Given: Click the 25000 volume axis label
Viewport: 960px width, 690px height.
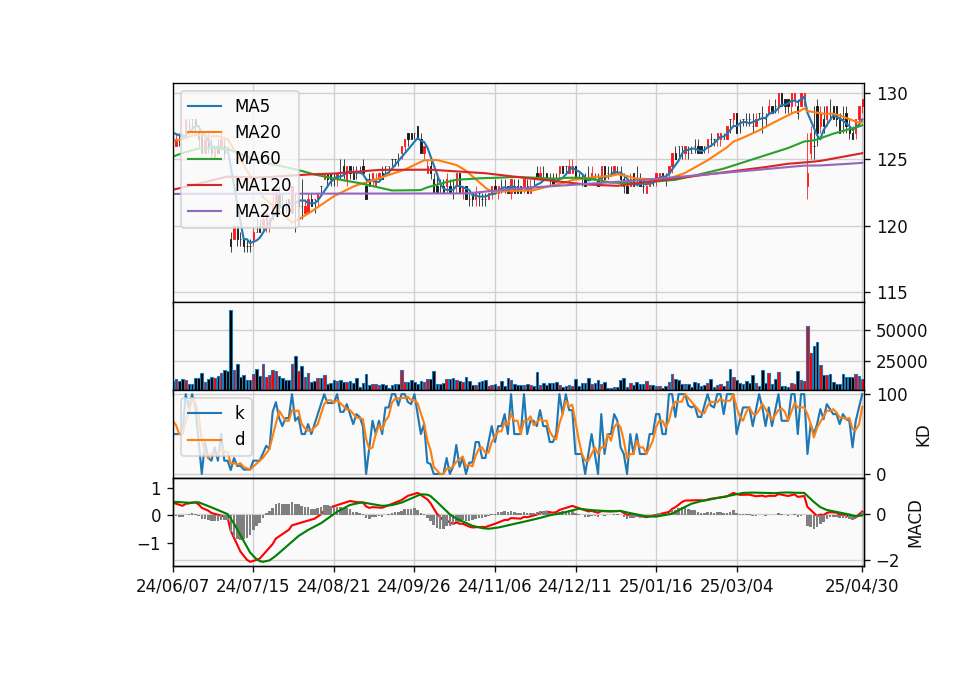Looking at the screenshot, I should (x=902, y=362).
